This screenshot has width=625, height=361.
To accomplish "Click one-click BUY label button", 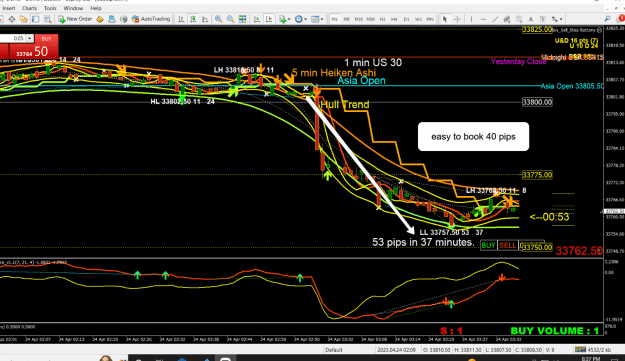I will (x=46, y=39).
